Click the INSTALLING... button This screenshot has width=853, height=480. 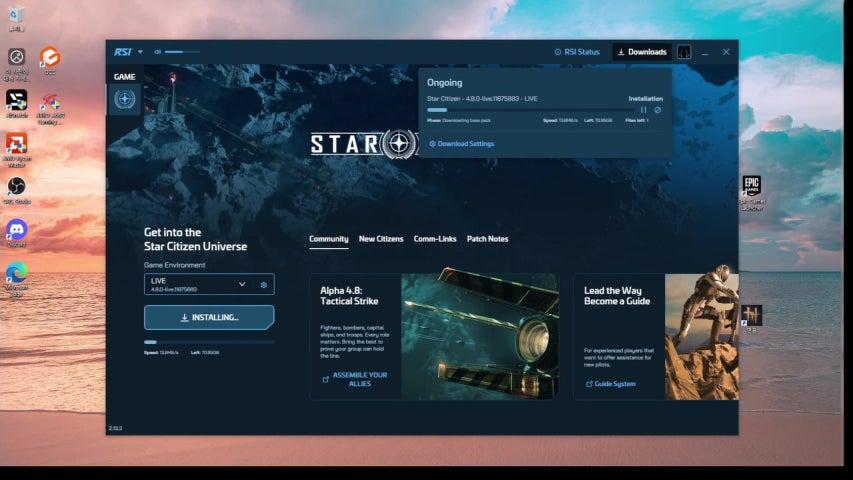point(209,317)
